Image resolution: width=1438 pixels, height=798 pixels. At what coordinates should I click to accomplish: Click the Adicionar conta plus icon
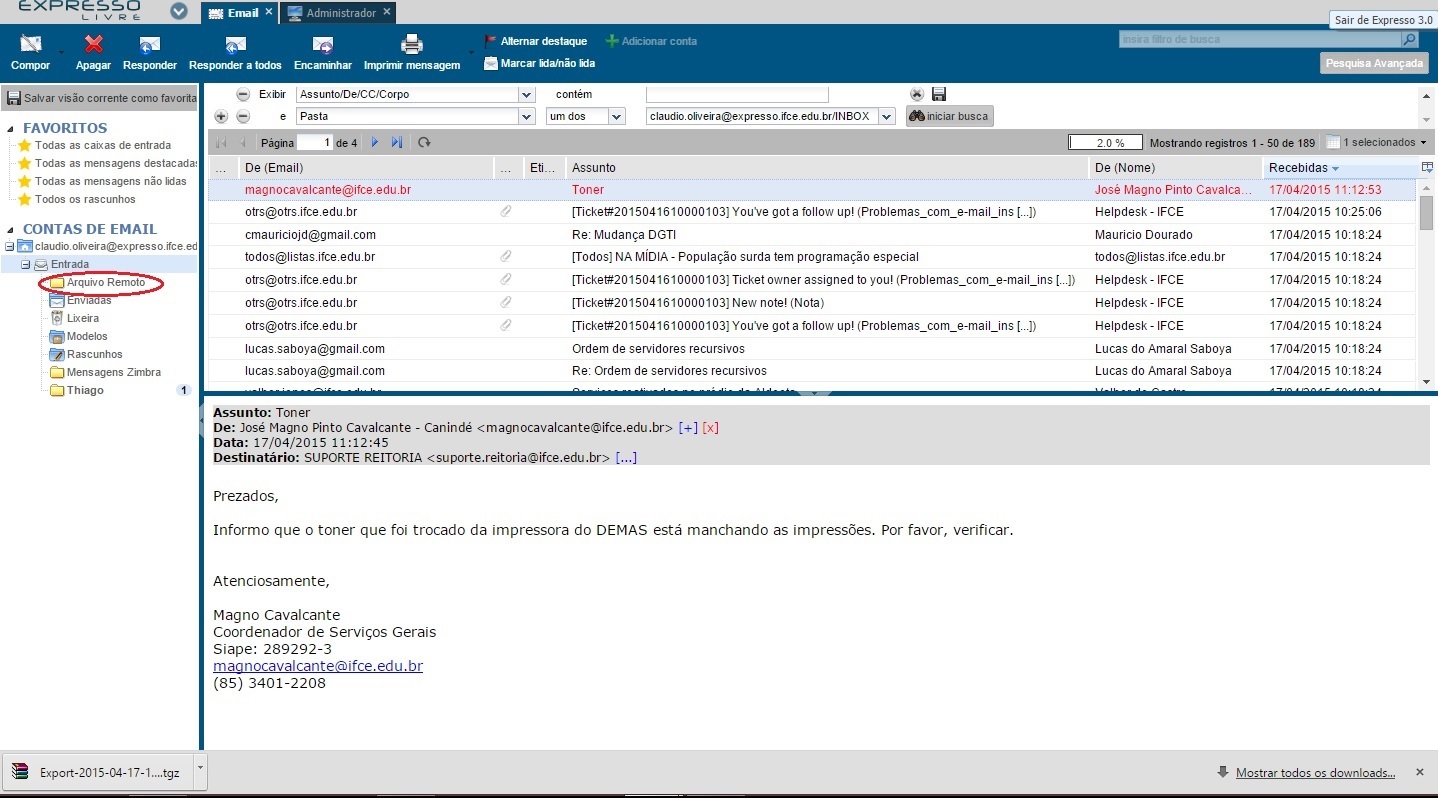pyautogui.click(x=612, y=41)
